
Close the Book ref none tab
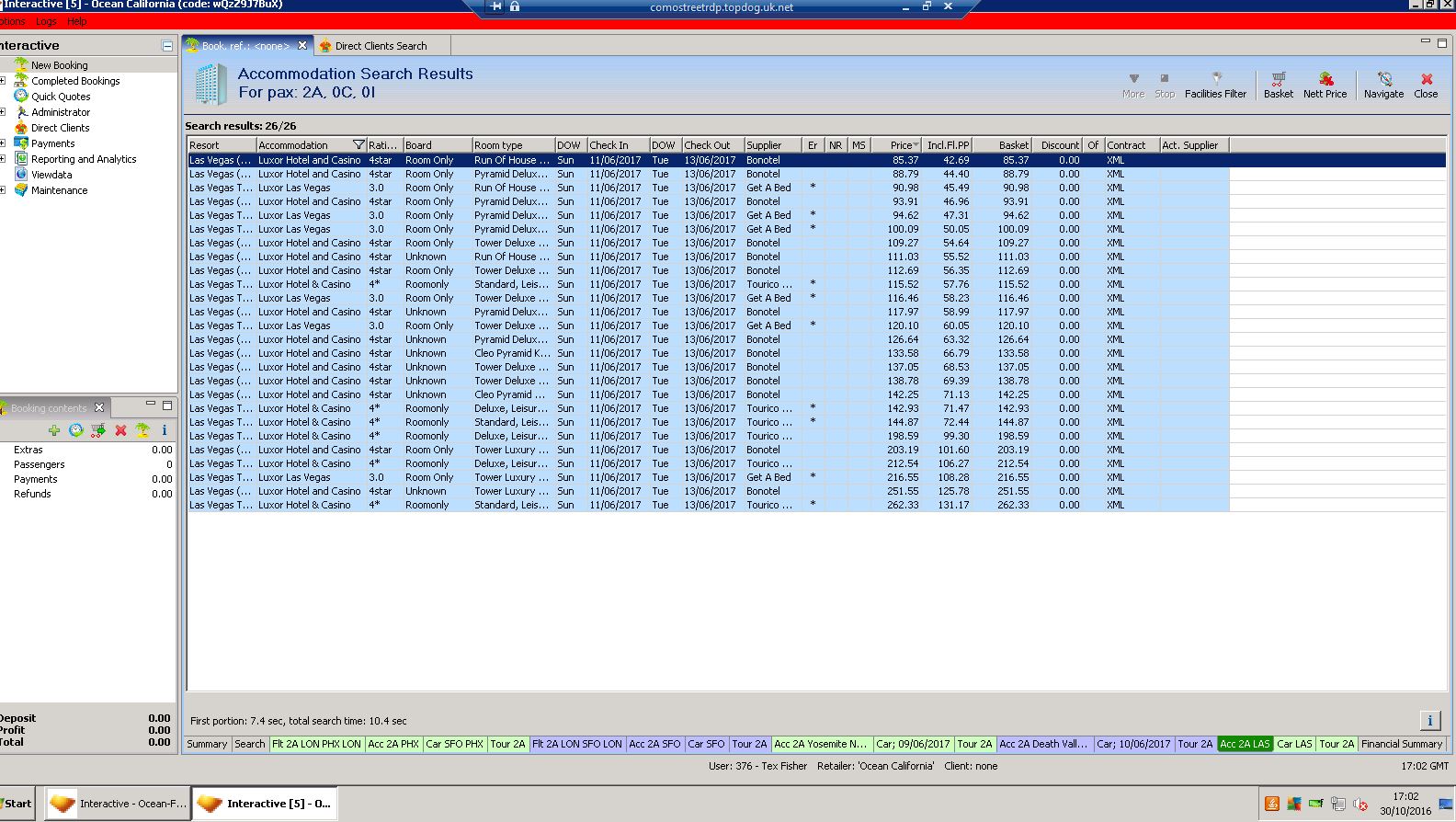[x=302, y=45]
